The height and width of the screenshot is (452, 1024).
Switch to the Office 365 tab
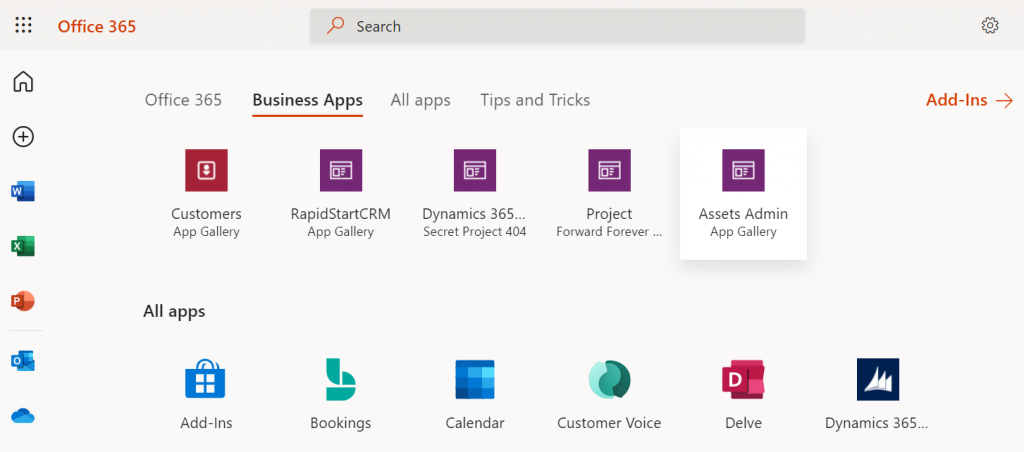click(184, 100)
